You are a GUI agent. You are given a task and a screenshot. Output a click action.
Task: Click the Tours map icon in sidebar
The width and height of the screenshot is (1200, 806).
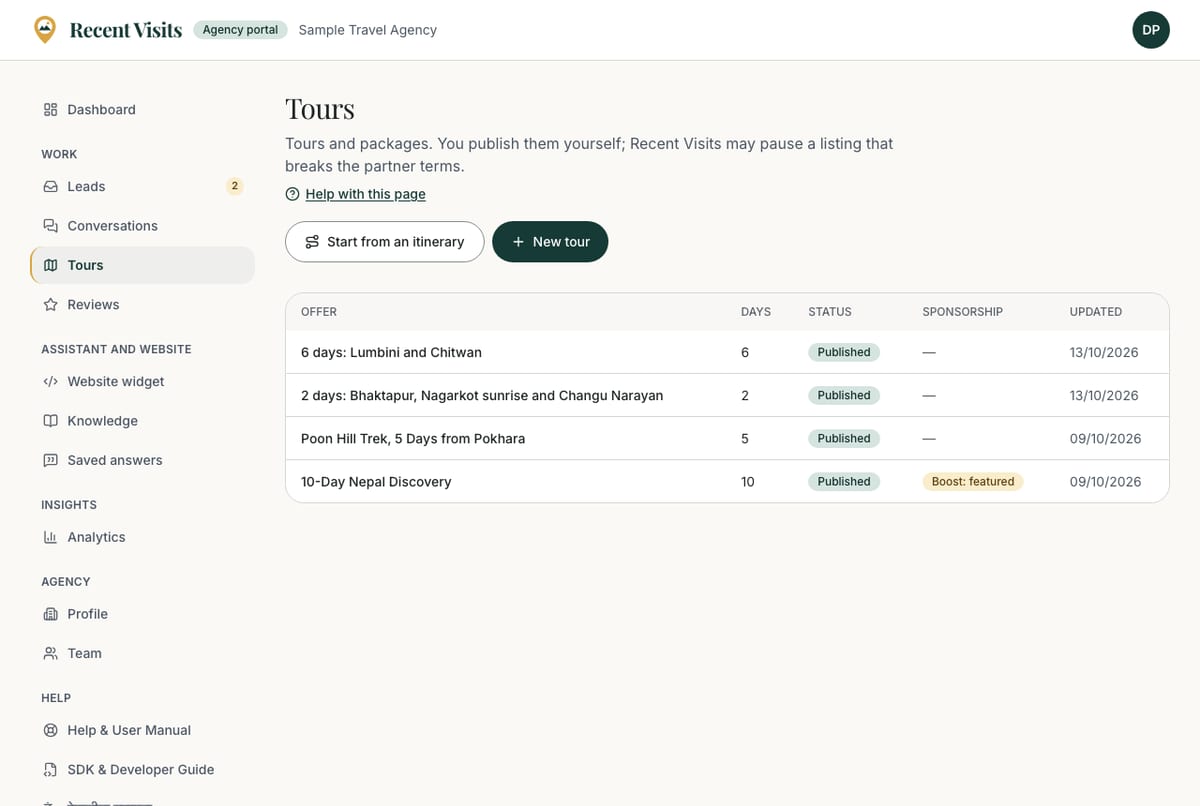click(50, 265)
